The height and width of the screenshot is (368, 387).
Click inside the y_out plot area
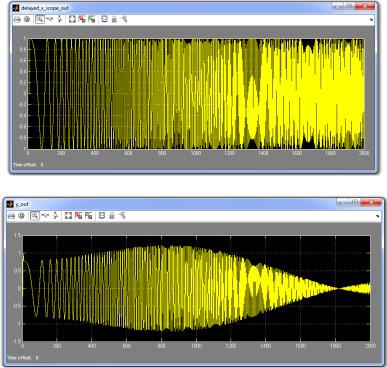pyautogui.click(x=196, y=288)
